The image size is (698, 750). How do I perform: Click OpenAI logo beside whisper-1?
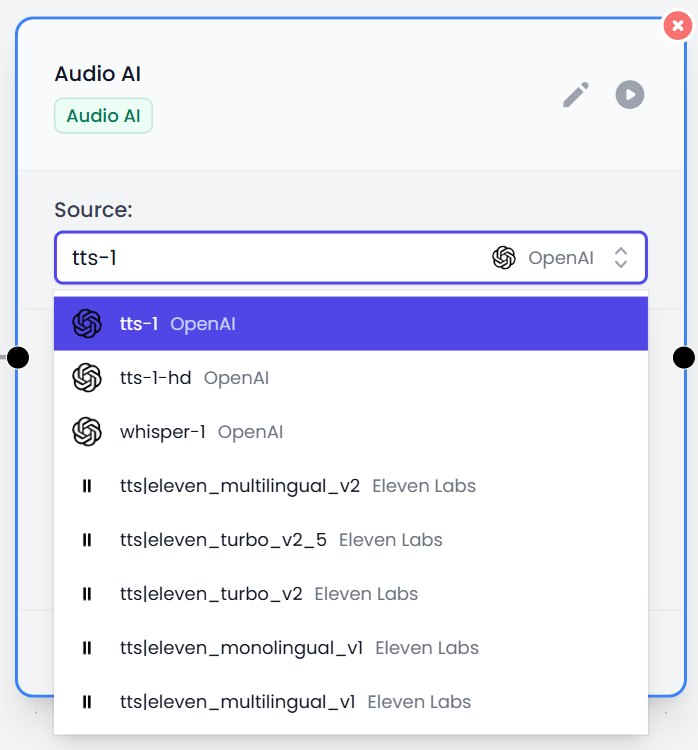87,432
